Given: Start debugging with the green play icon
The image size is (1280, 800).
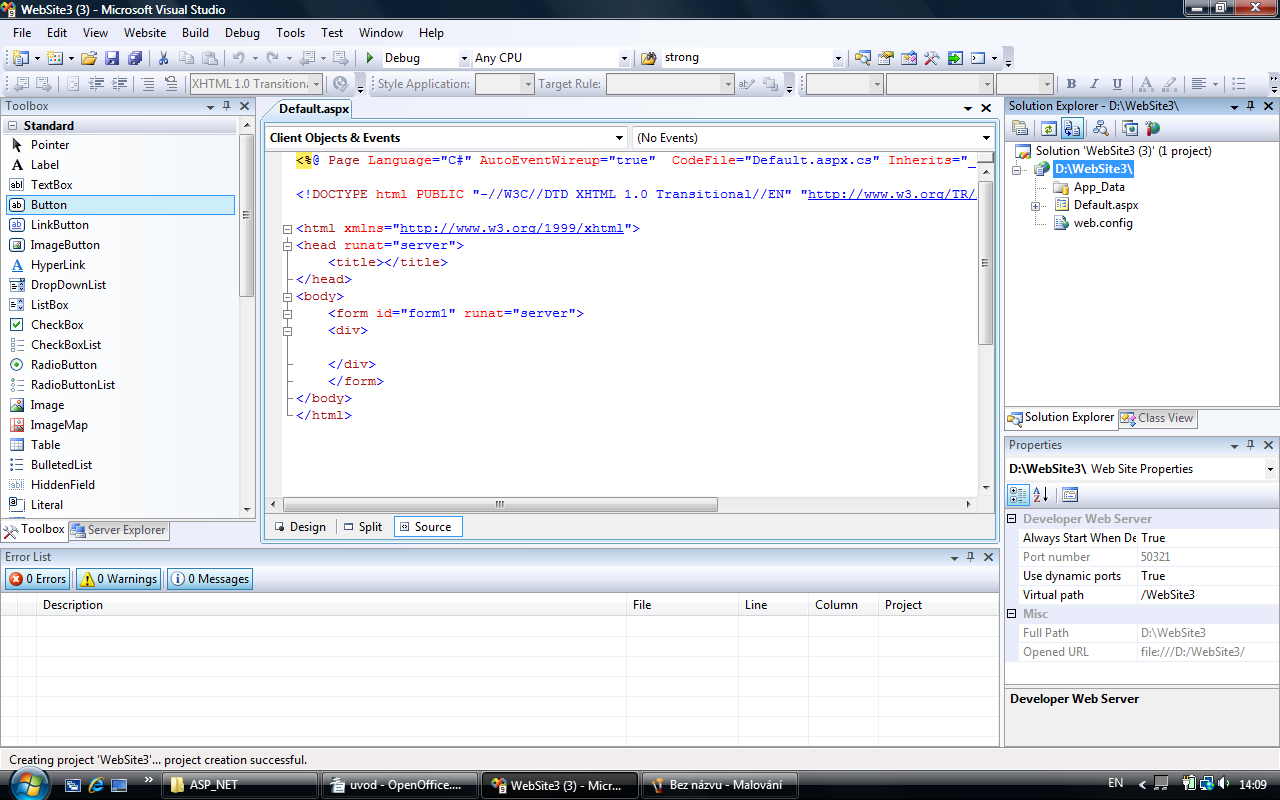Looking at the screenshot, I should [370, 58].
